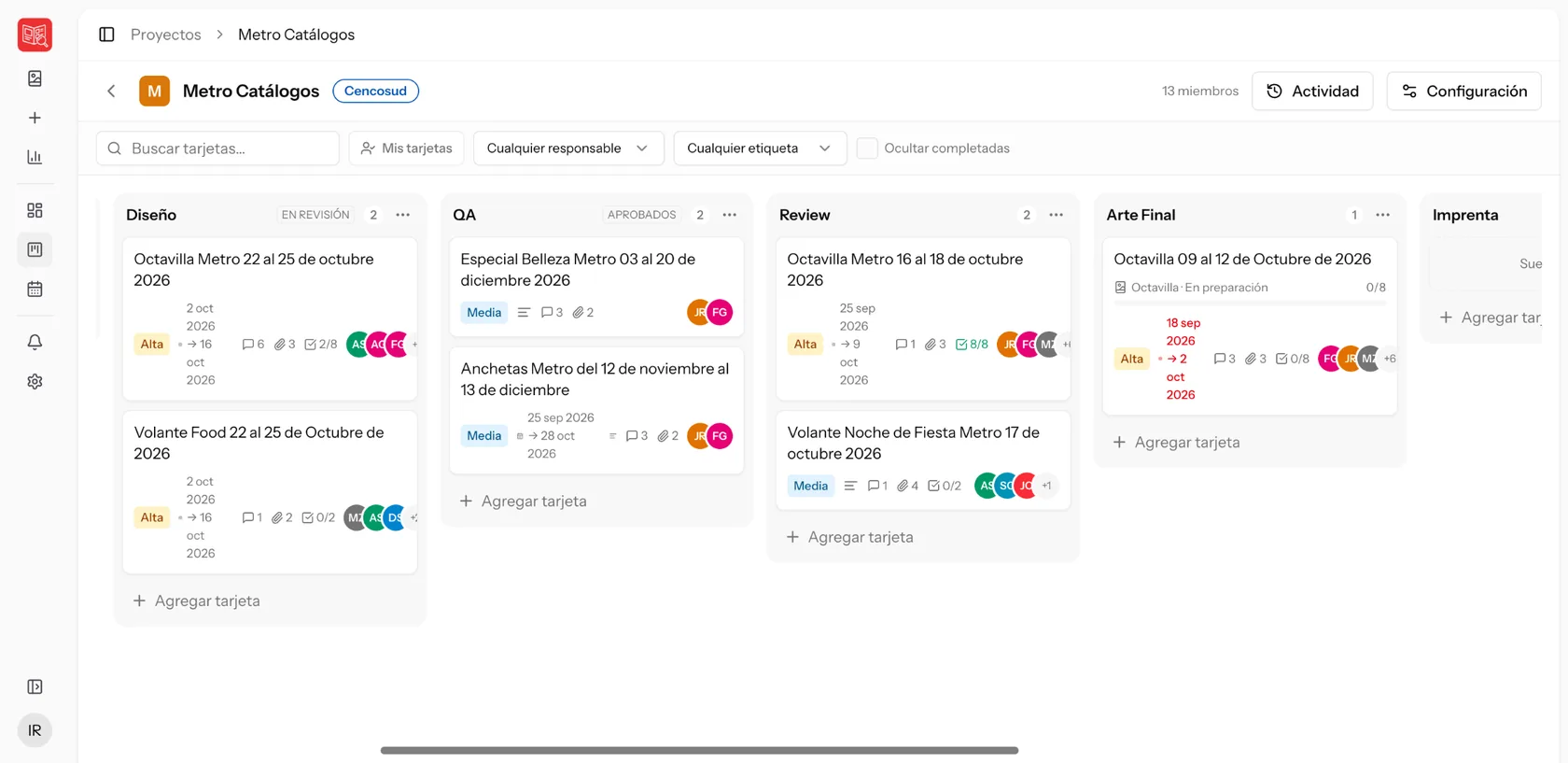
Task: Click comments icon on Especial Belleza card
Action: click(x=547, y=313)
